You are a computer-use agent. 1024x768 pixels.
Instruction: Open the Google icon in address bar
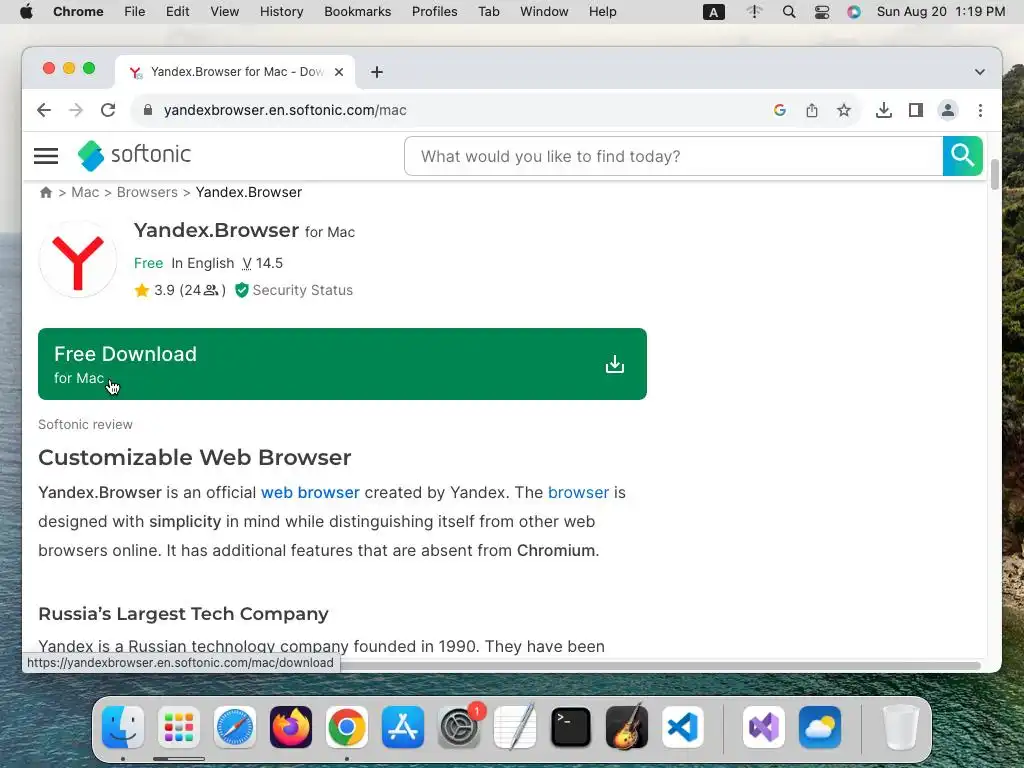pyautogui.click(x=780, y=110)
